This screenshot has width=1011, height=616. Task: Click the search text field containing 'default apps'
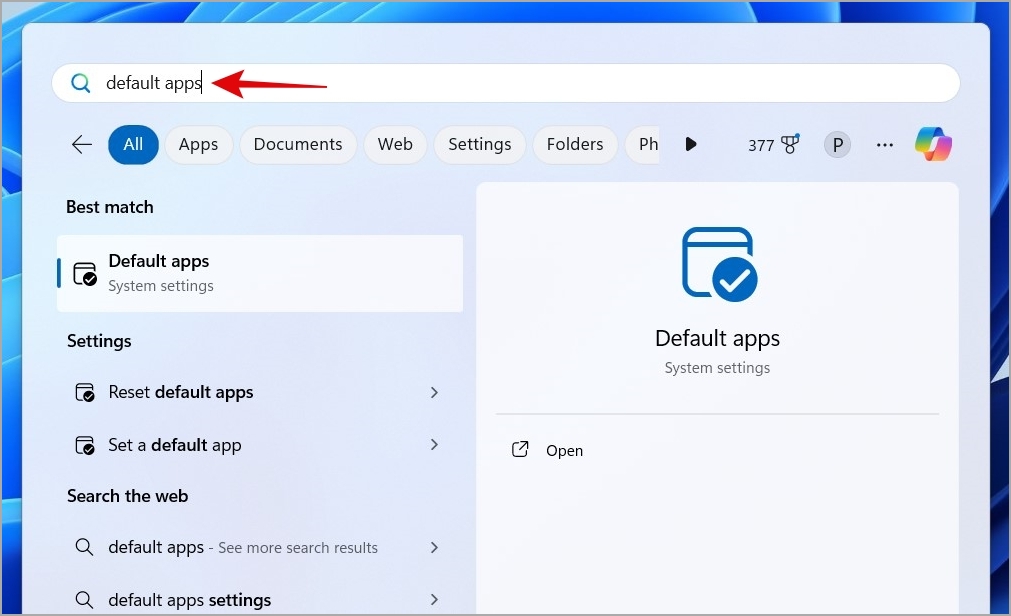point(506,83)
